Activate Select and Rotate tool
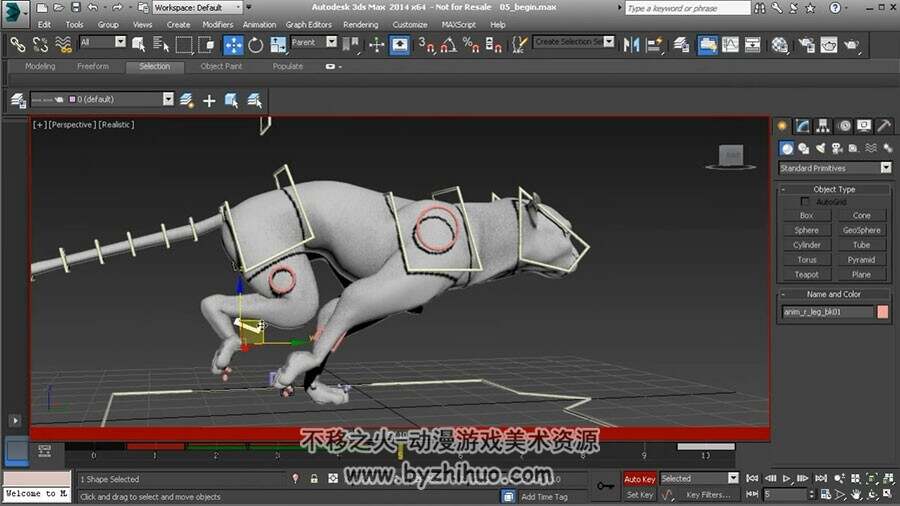900x506 pixels. pyautogui.click(x=255, y=44)
